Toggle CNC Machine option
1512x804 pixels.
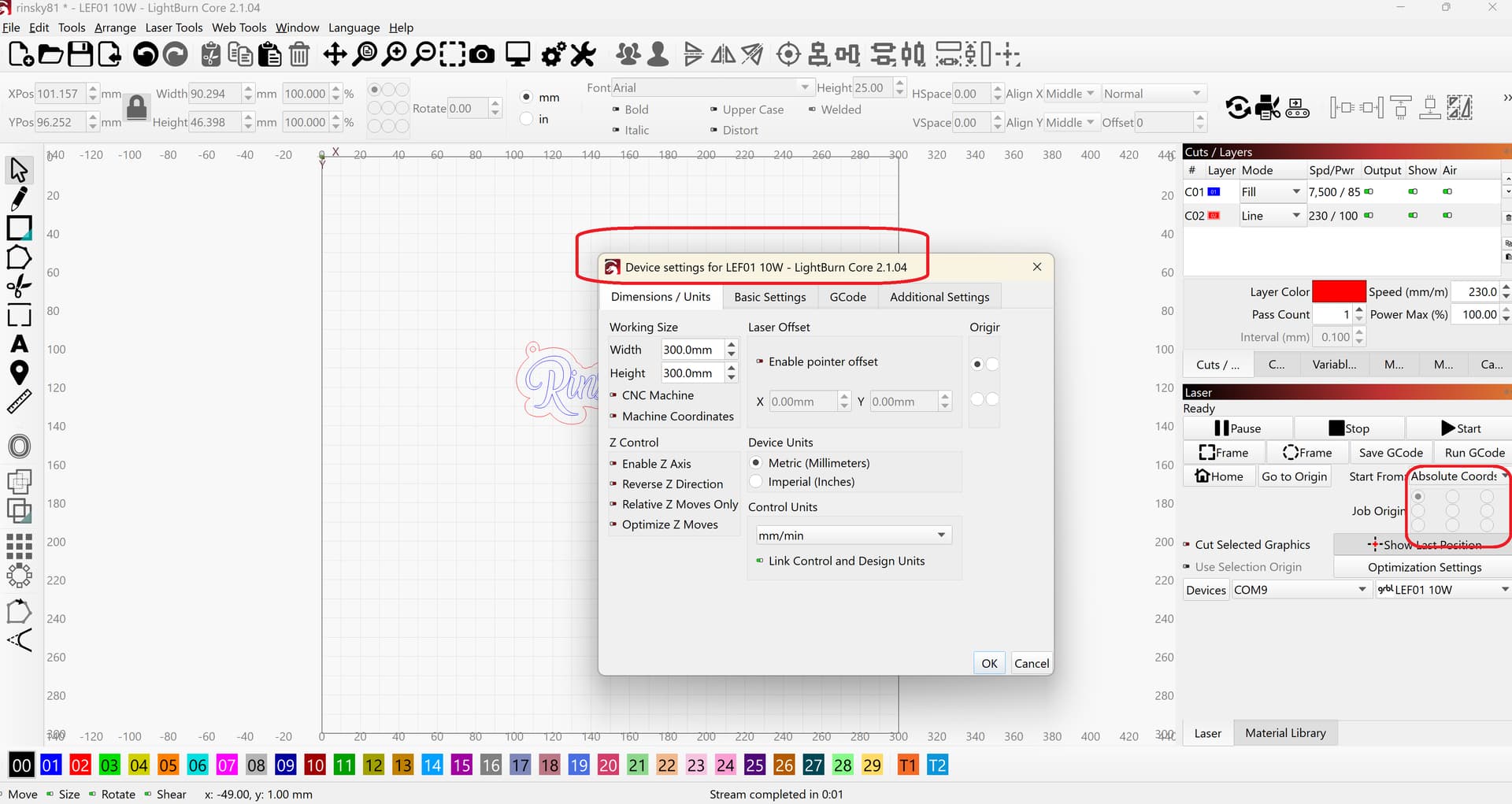[x=651, y=395]
